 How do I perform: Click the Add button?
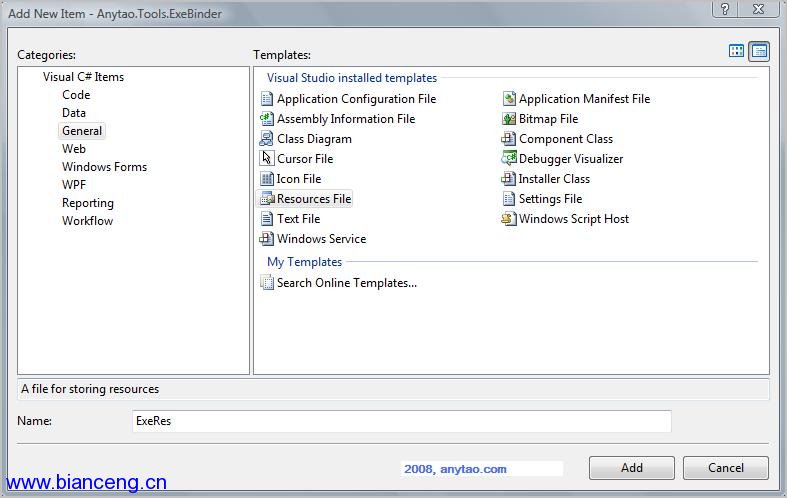(631, 468)
